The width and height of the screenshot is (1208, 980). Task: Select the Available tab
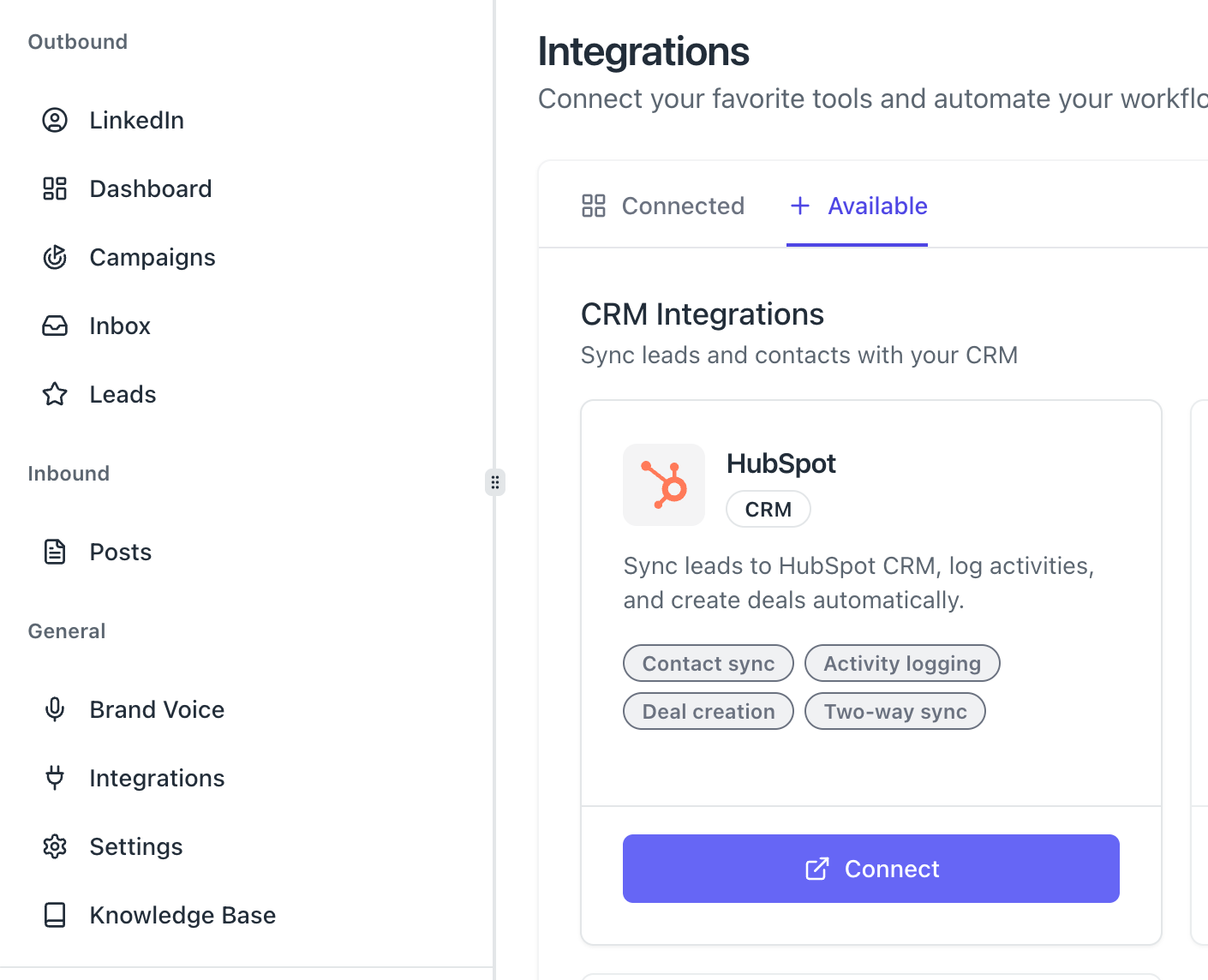858,206
